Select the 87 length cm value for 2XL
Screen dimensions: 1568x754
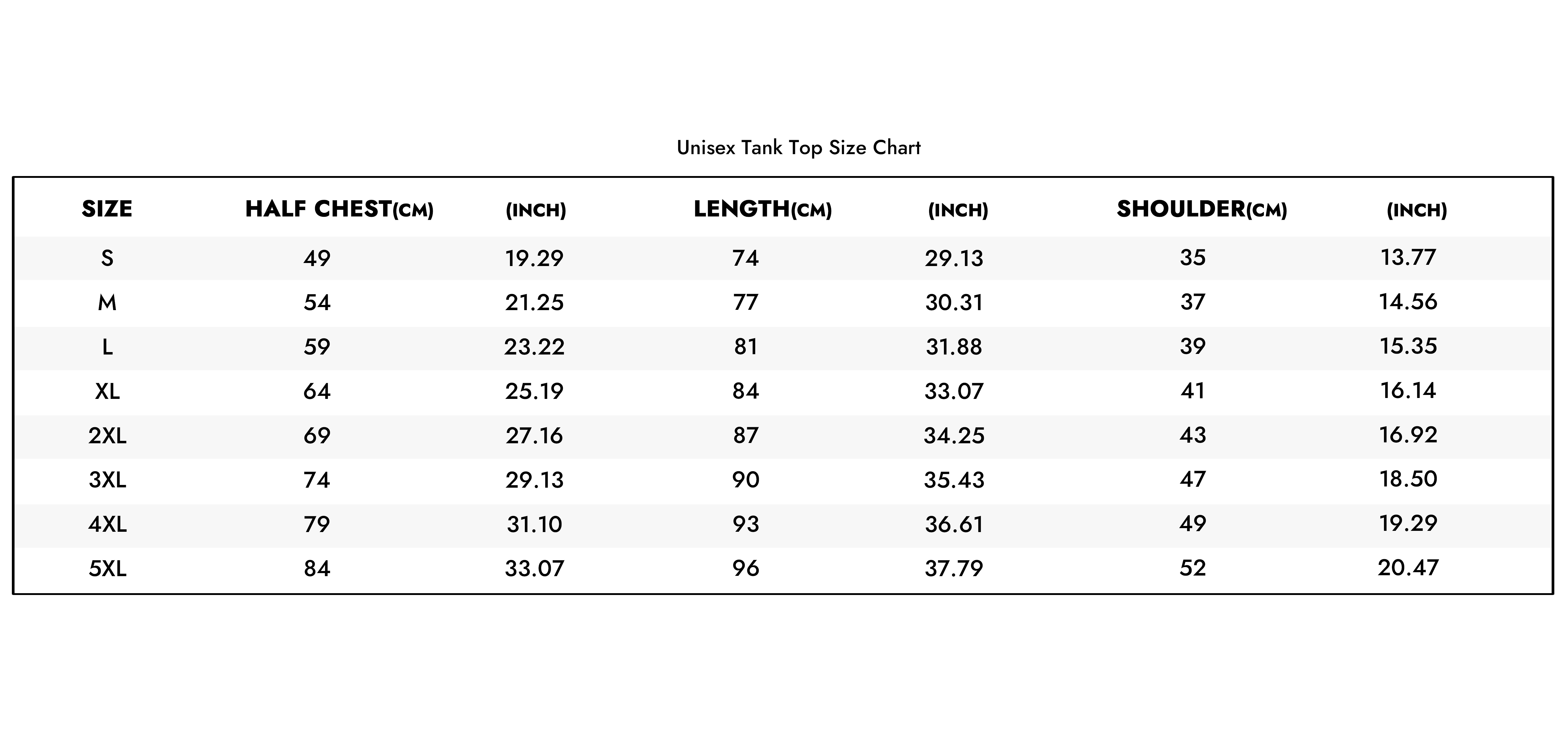[746, 436]
